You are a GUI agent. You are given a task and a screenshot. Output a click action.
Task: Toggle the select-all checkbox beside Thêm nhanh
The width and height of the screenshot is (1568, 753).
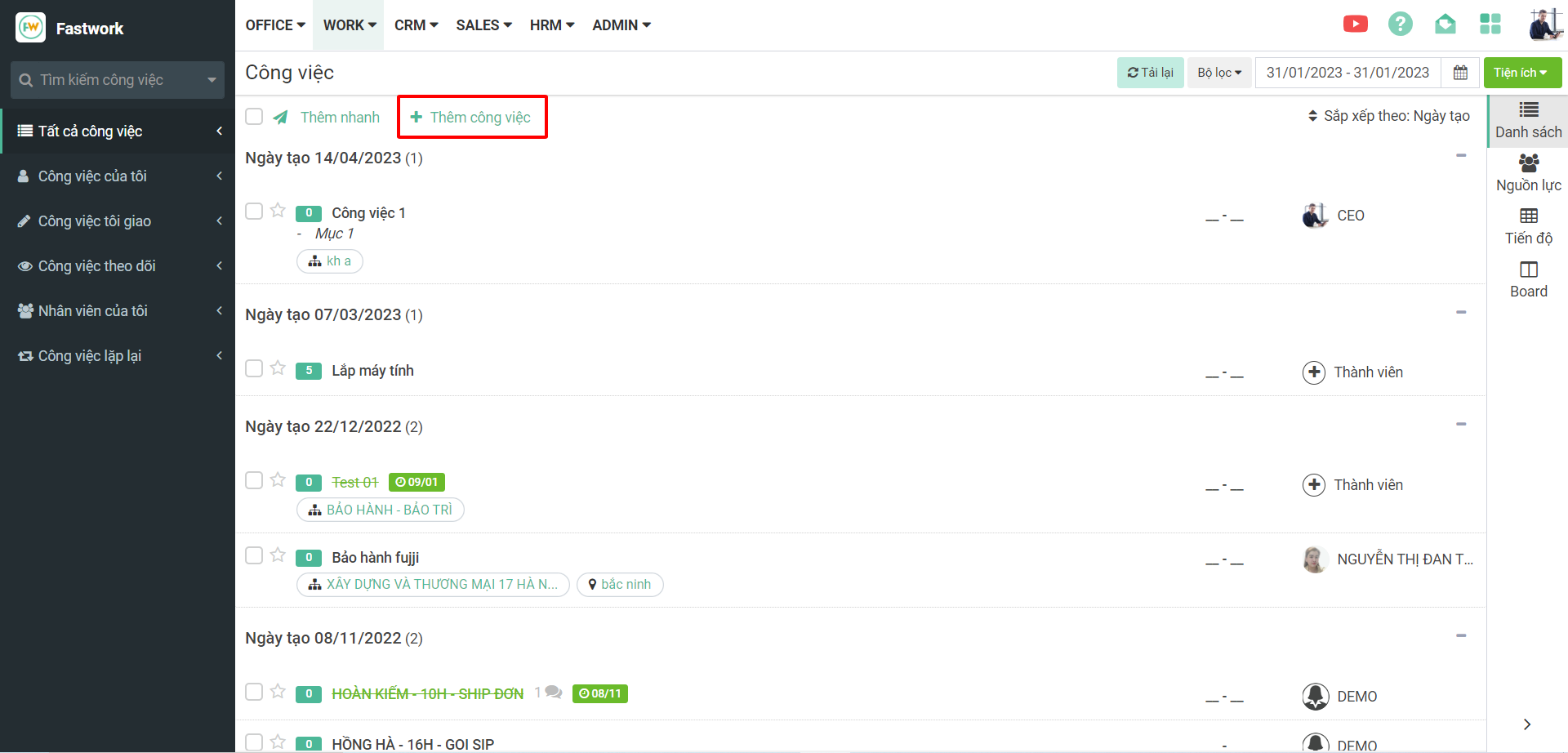(254, 117)
